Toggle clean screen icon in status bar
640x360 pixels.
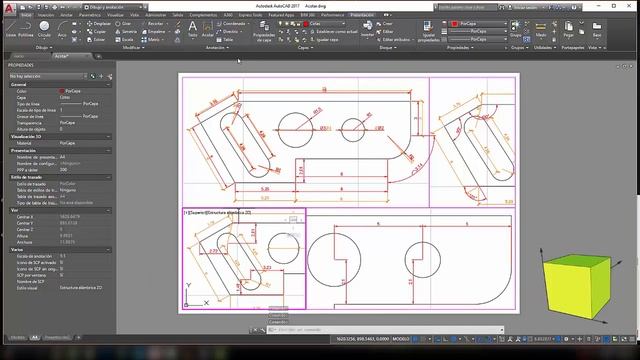click(624, 339)
